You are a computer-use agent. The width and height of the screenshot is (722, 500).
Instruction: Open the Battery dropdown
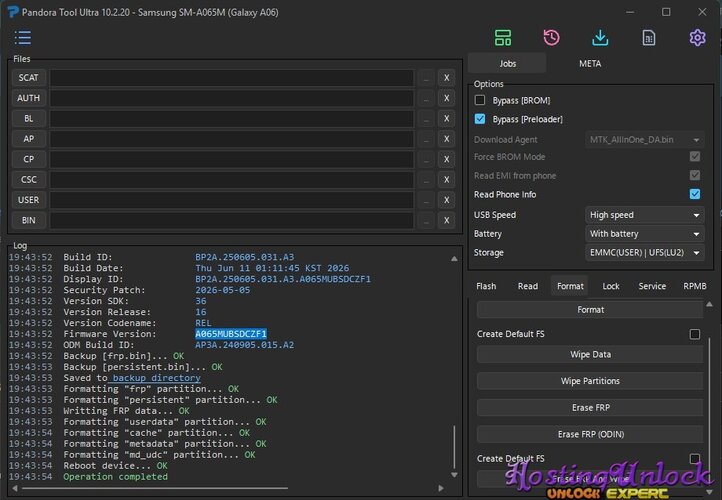pos(644,234)
